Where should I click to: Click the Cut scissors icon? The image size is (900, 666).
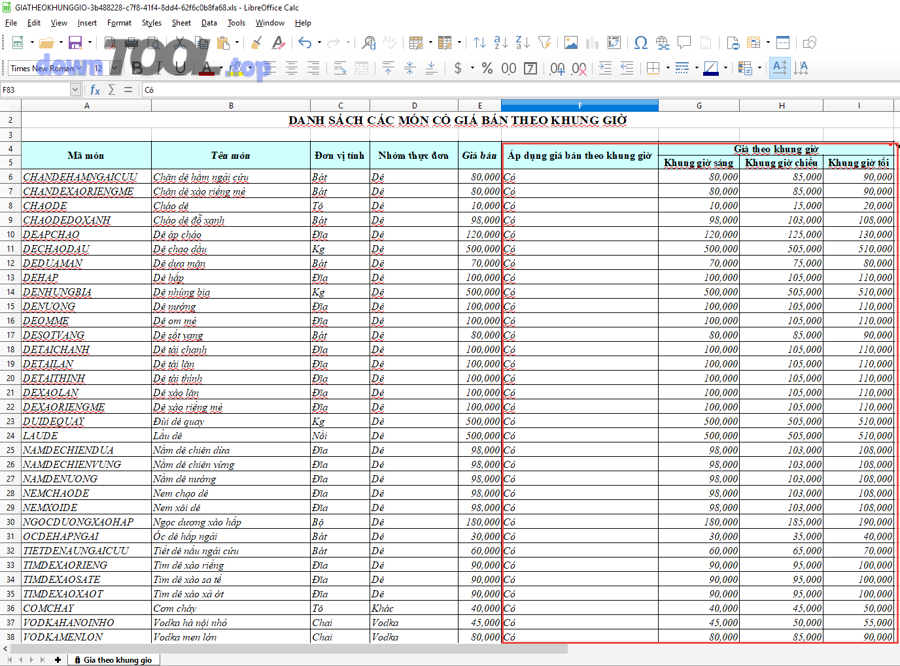point(180,42)
